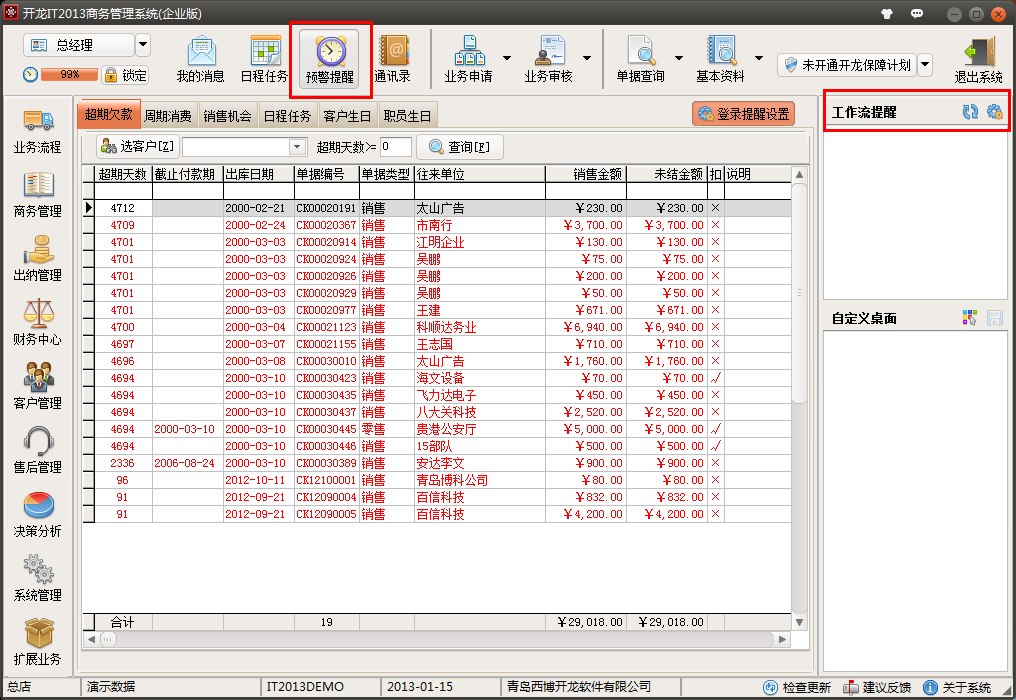This screenshot has height=700, width=1016.
Task: Click 锁定 lock button
Action: tap(126, 75)
